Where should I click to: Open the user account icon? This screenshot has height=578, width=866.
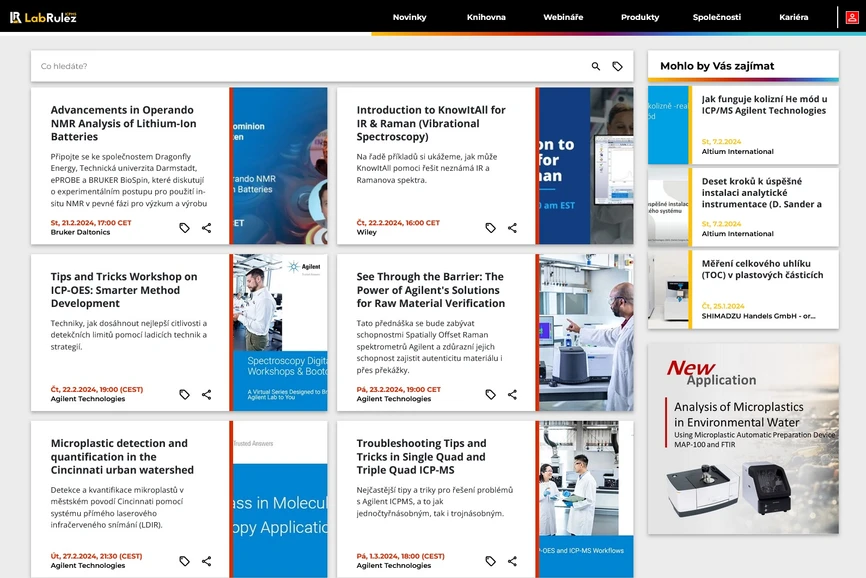pos(852,17)
